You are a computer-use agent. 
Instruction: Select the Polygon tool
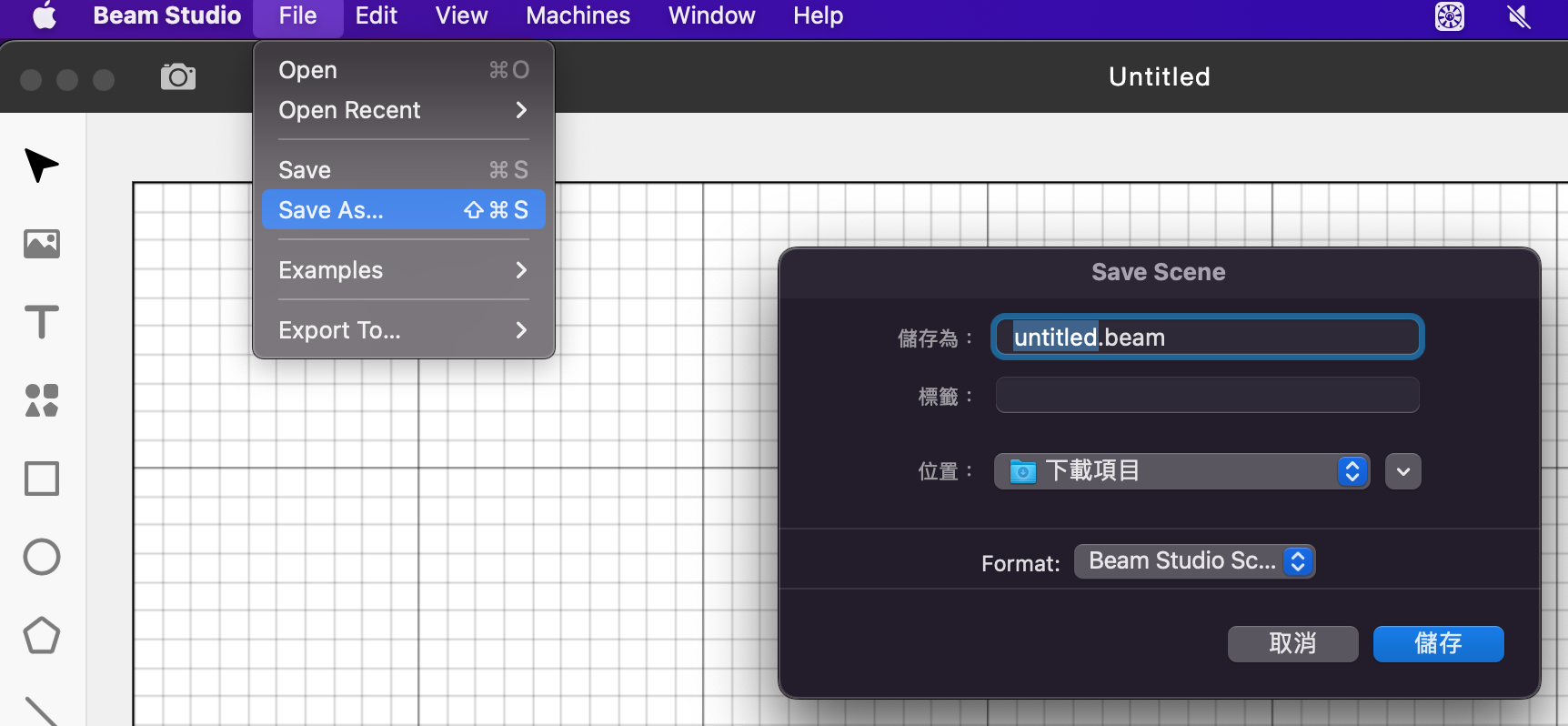42,635
